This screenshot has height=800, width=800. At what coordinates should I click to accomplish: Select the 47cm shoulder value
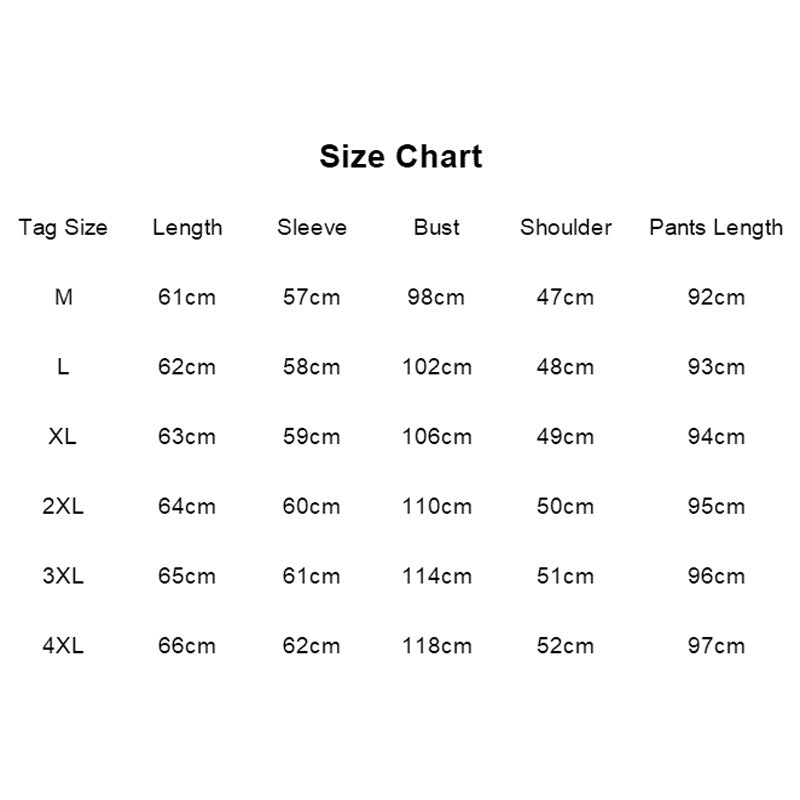[x=565, y=297]
